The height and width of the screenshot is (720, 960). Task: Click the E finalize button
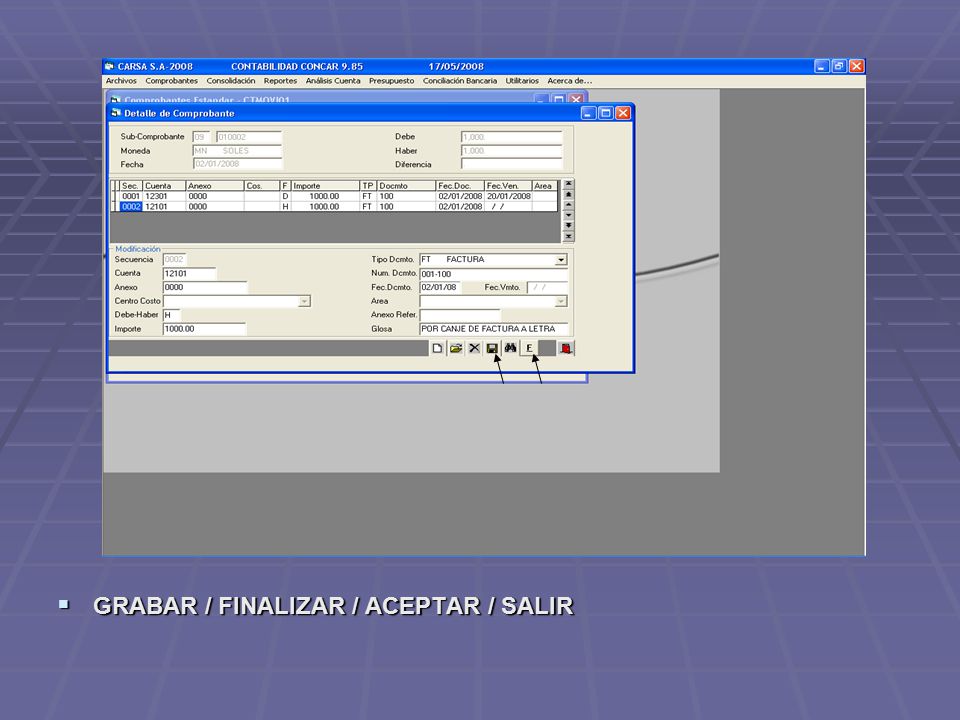coord(529,348)
